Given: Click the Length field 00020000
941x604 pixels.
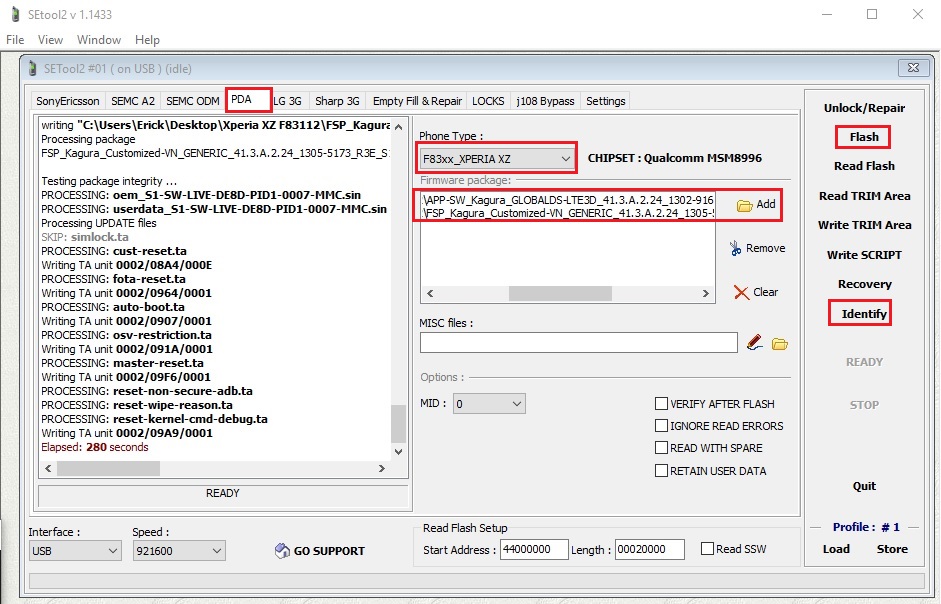Looking at the screenshot, I should tap(649, 549).
